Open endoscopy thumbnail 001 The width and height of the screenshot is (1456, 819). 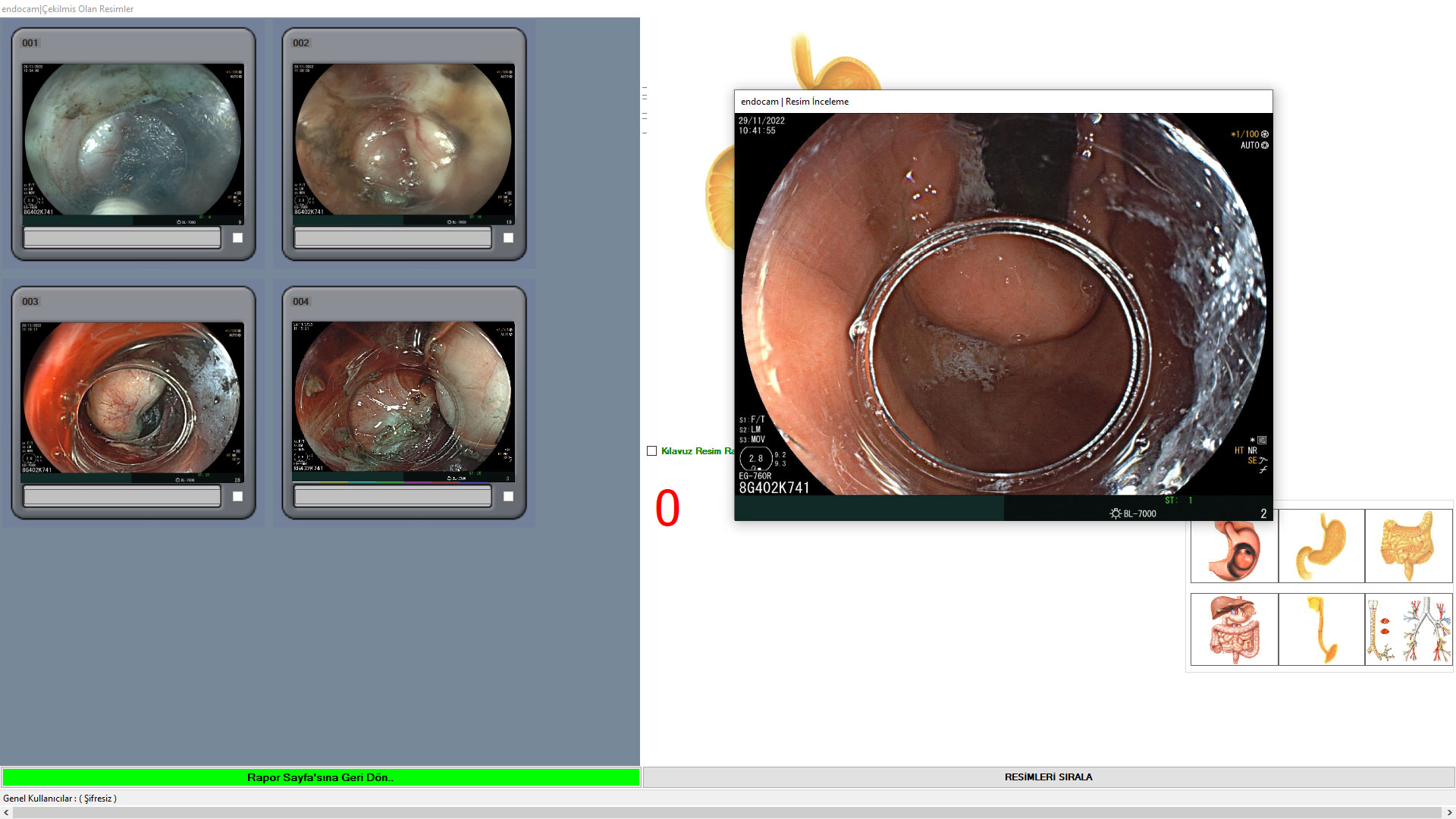[133, 144]
